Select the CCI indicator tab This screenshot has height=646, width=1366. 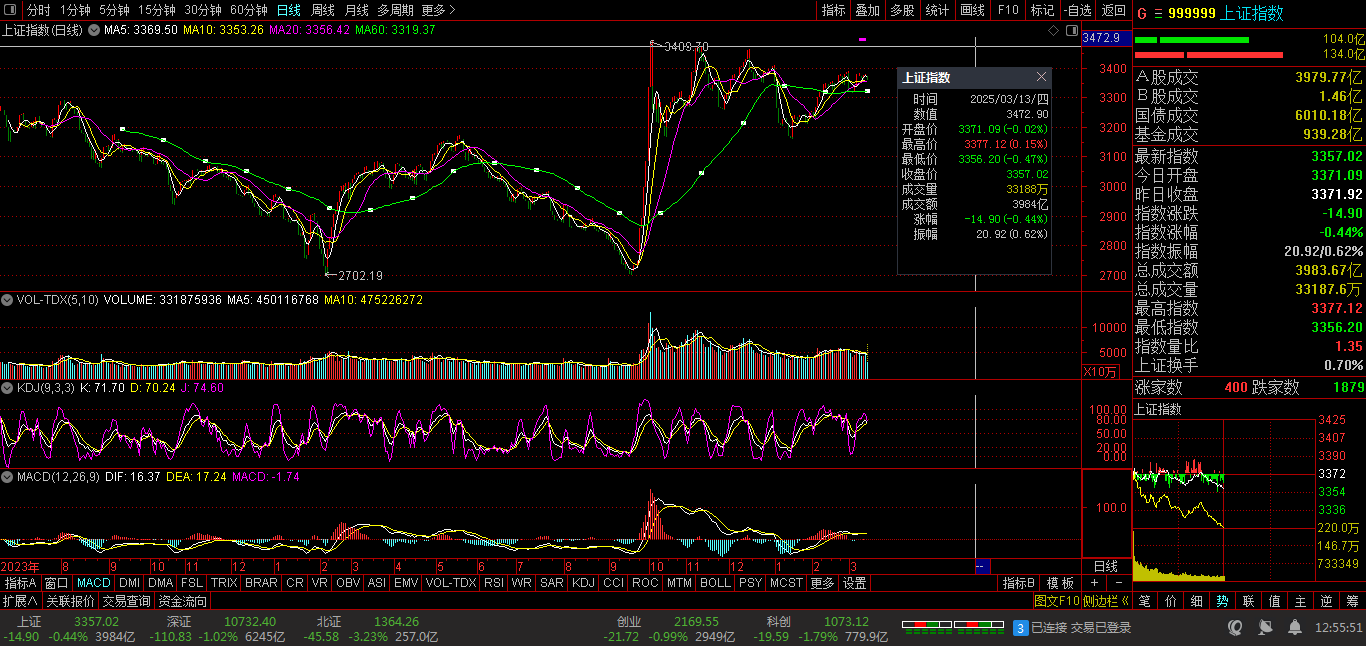point(613,583)
